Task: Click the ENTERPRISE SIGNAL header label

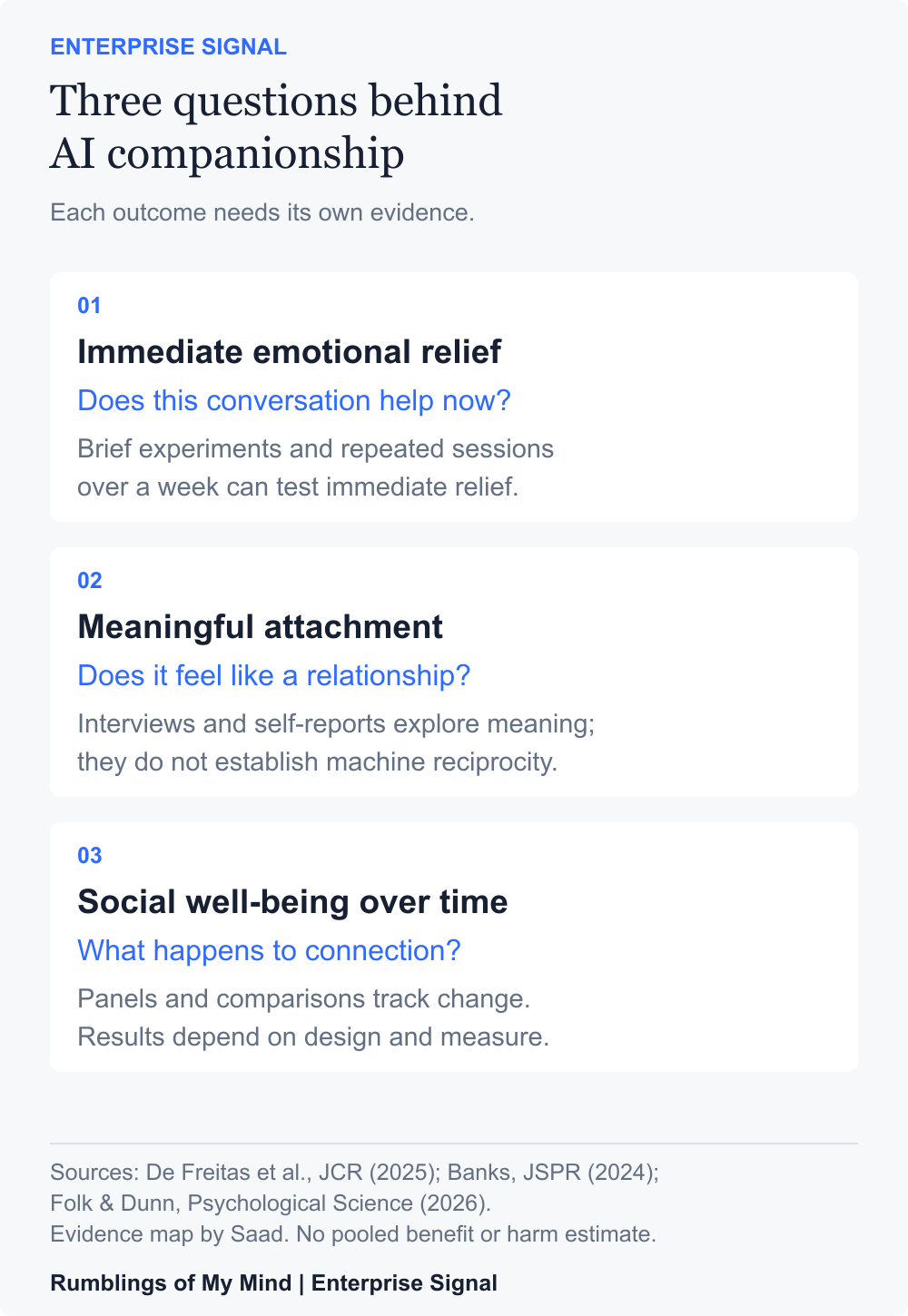Action: tap(168, 47)
